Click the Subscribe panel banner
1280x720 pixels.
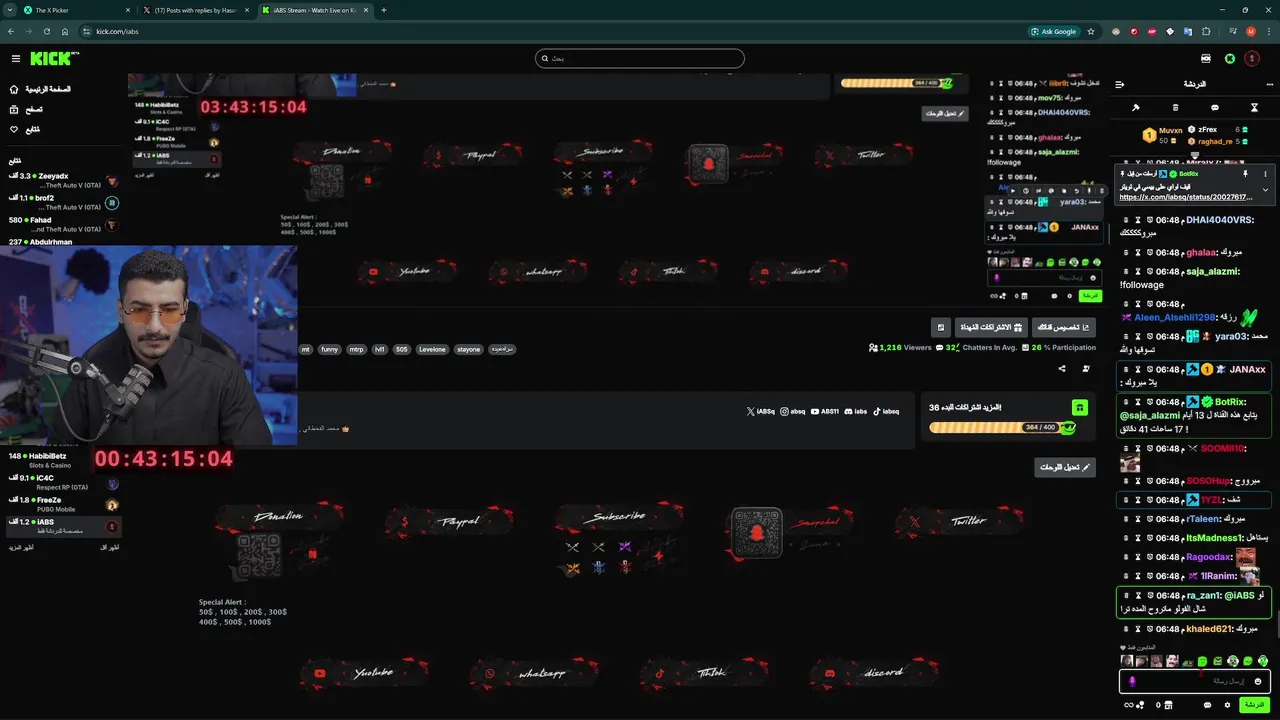[620, 517]
